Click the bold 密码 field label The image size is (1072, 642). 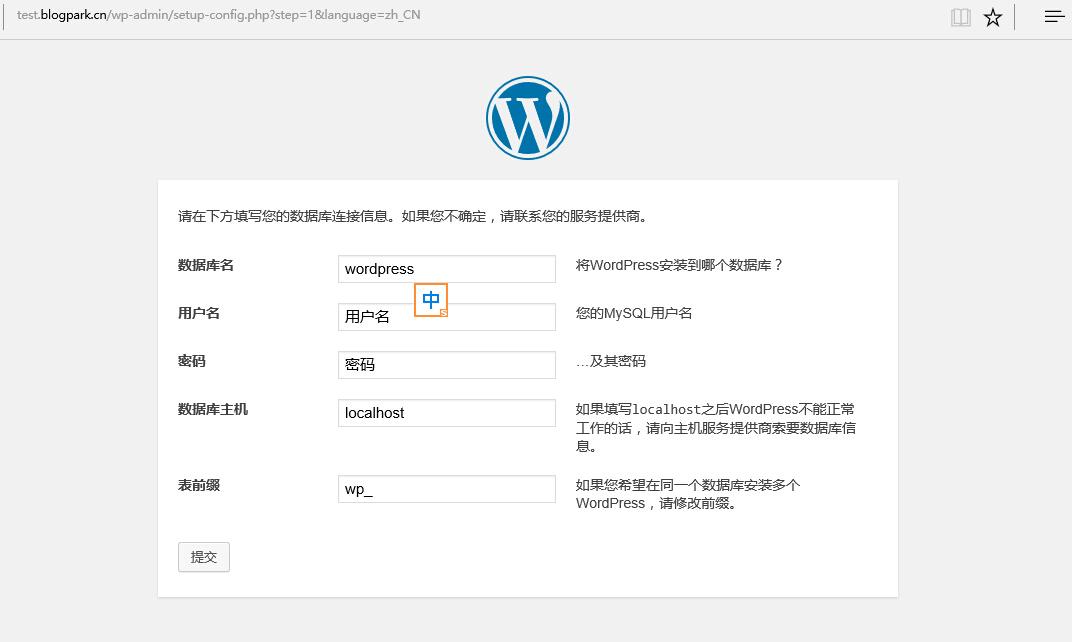point(191,361)
